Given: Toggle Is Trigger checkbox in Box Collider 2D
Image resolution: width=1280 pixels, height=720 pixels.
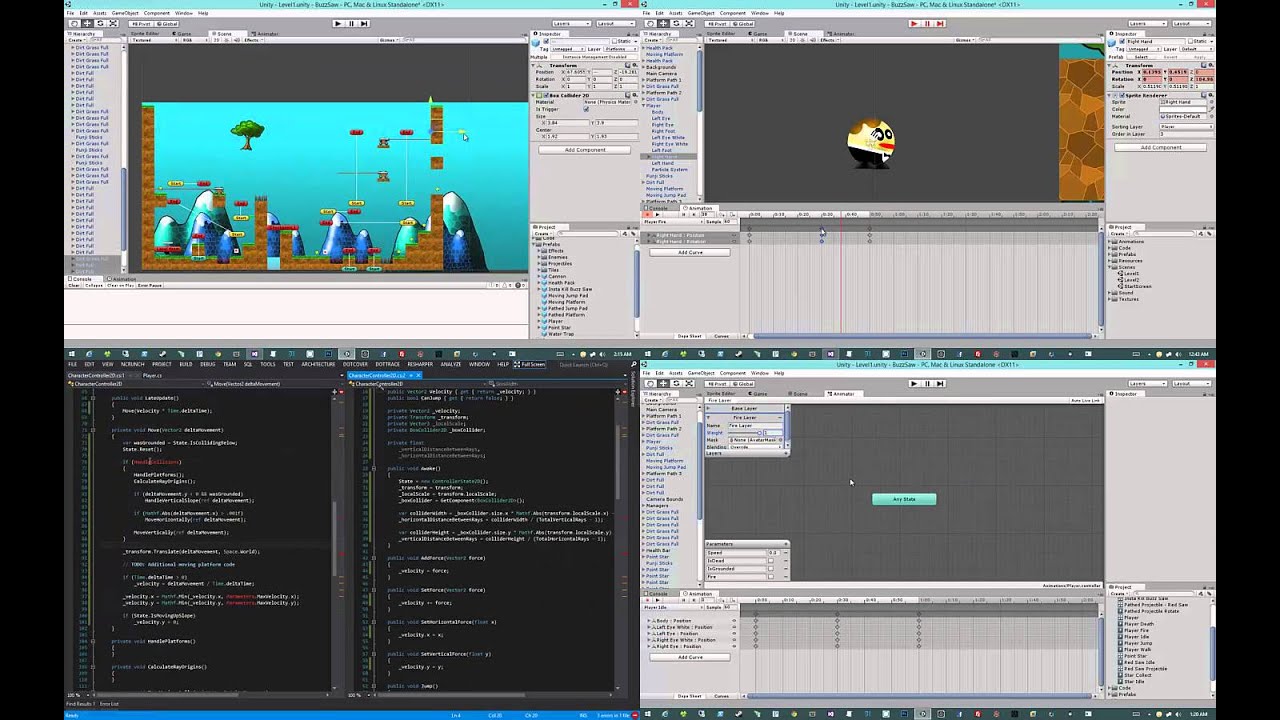Looking at the screenshot, I should tap(586, 109).
